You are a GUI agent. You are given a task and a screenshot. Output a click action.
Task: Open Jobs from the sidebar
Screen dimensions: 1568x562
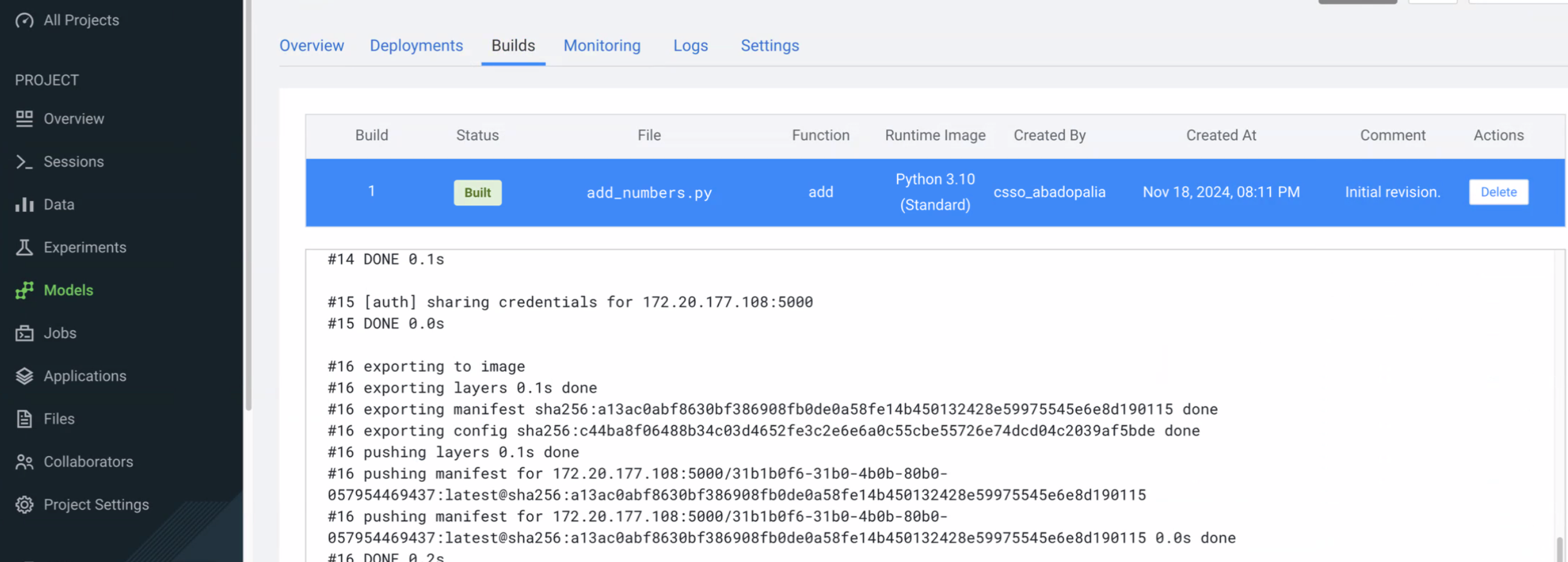(x=24, y=333)
